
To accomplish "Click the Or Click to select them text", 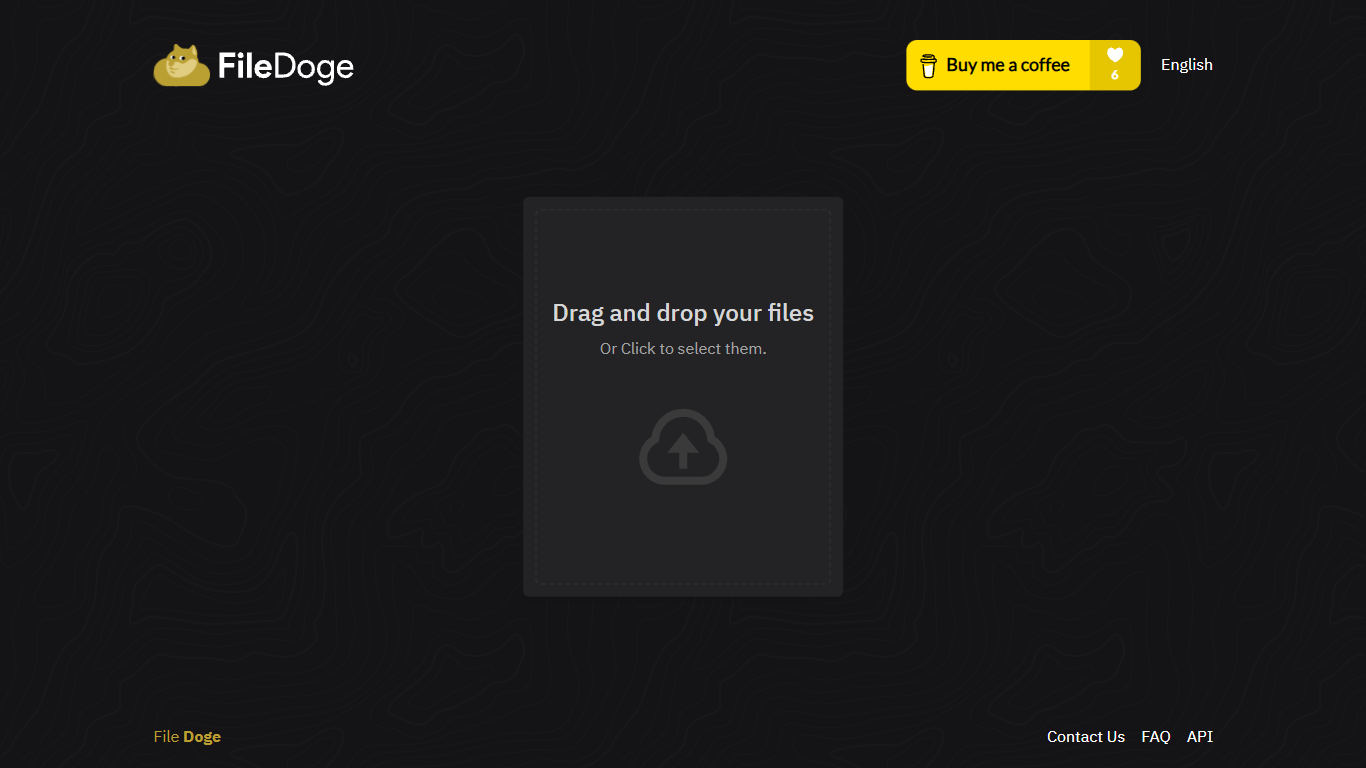I will [683, 349].
